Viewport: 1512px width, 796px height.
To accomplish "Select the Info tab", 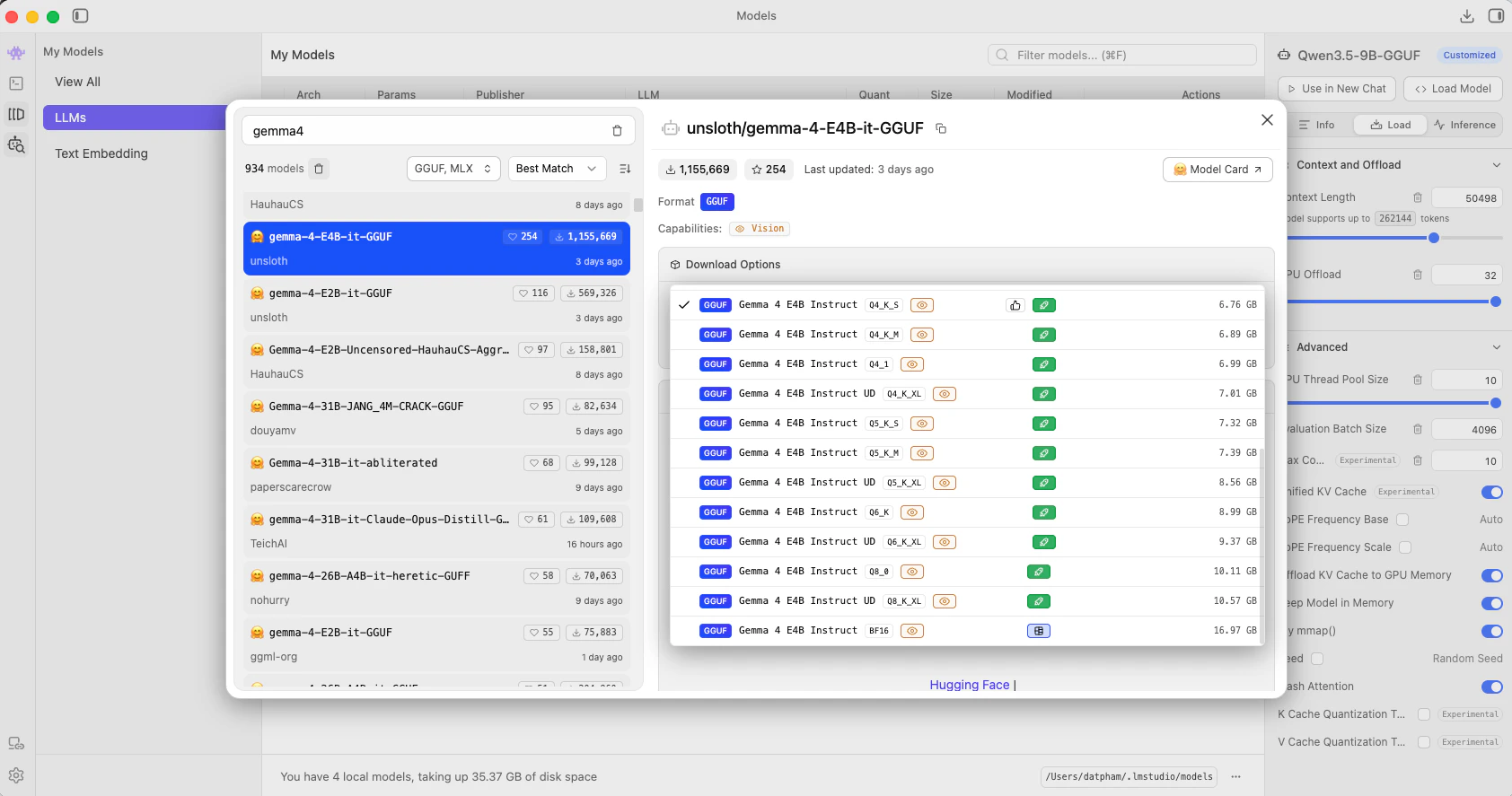I will click(x=1317, y=125).
